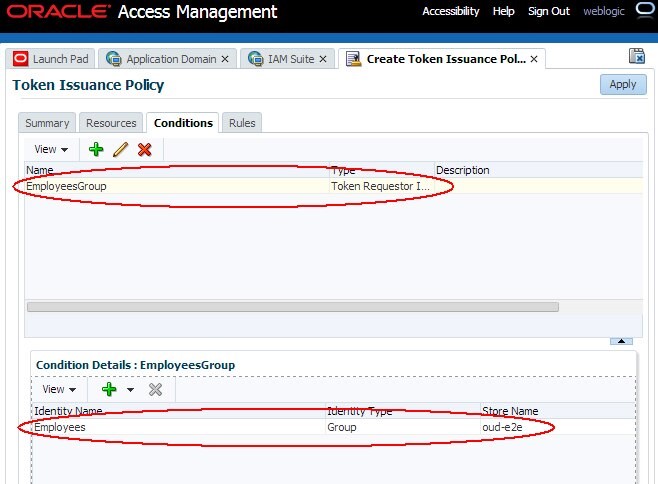Close the IAM Suite tab
The image size is (658, 484).
[323, 59]
